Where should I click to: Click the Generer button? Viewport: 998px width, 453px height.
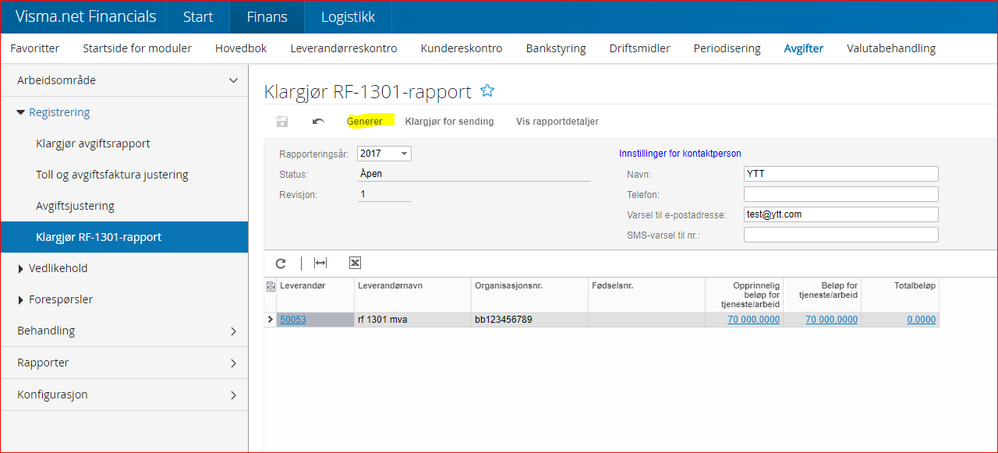pyautogui.click(x=365, y=121)
